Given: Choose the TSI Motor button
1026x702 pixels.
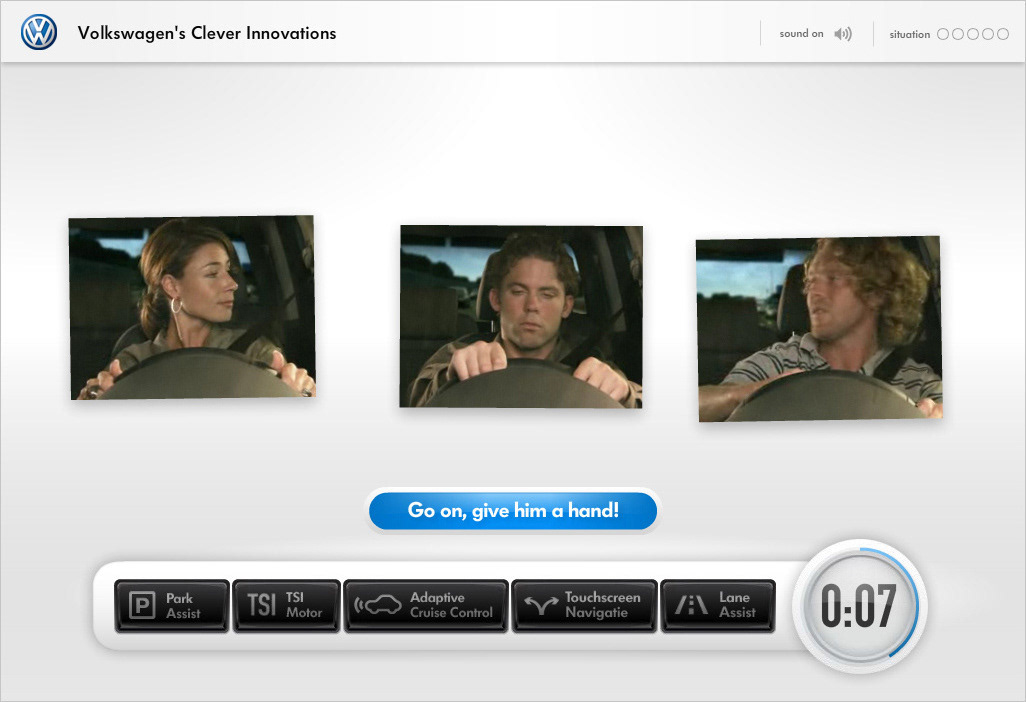Looking at the screenshot, I should [286, 606].
